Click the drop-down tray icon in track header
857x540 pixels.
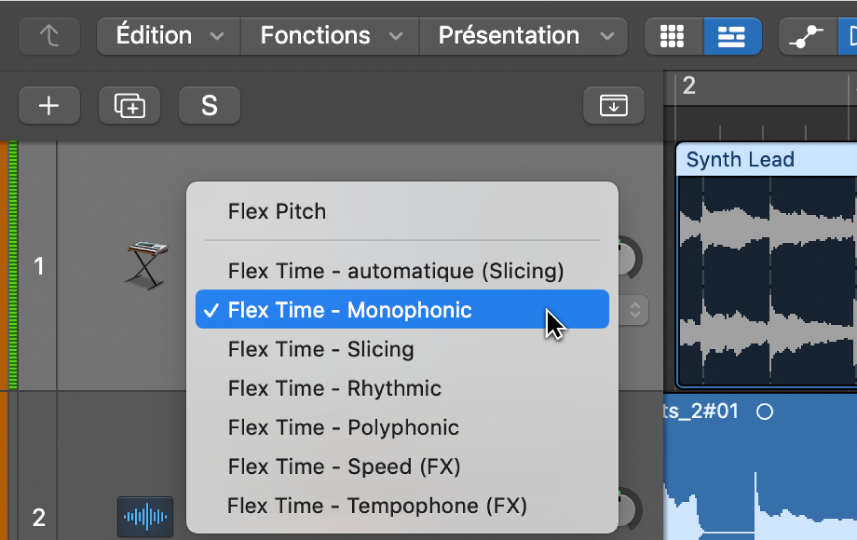click(x=612, y=105)
